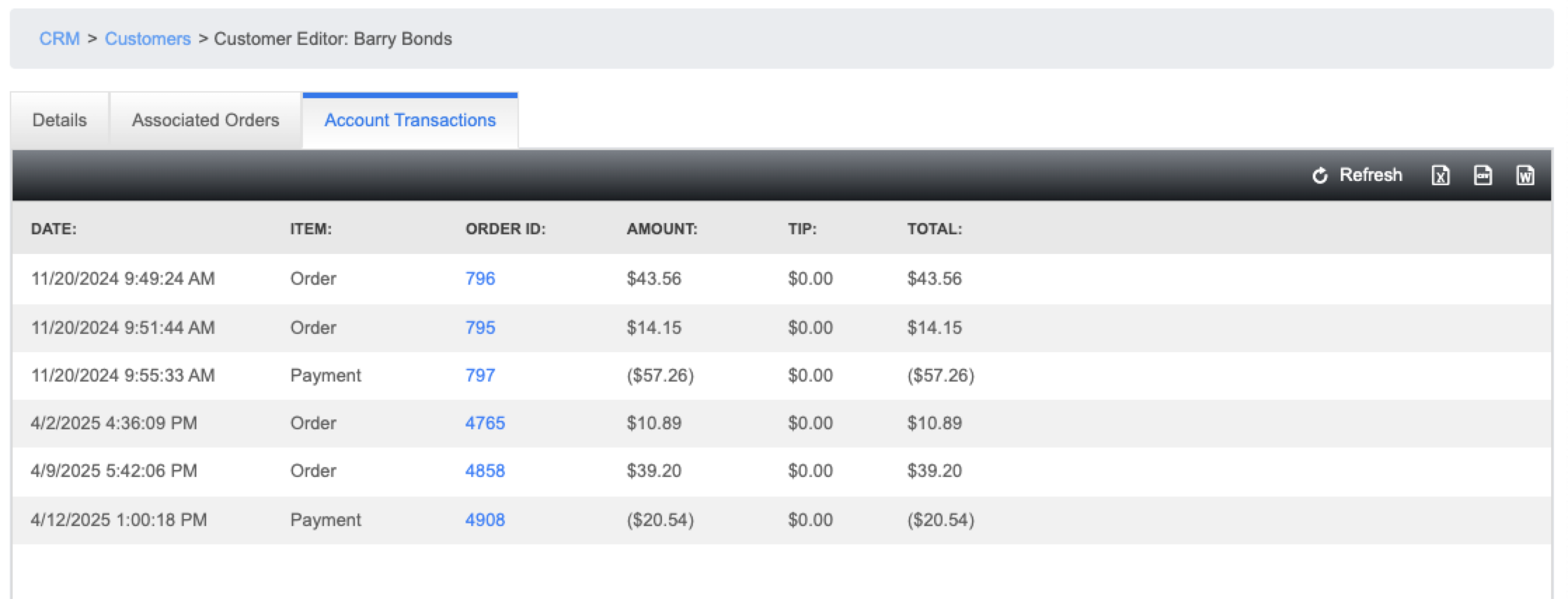Navigate to Customers breadcrumb link
The height and width of the screenshot is (599, 1568).
tap(148, 39)
